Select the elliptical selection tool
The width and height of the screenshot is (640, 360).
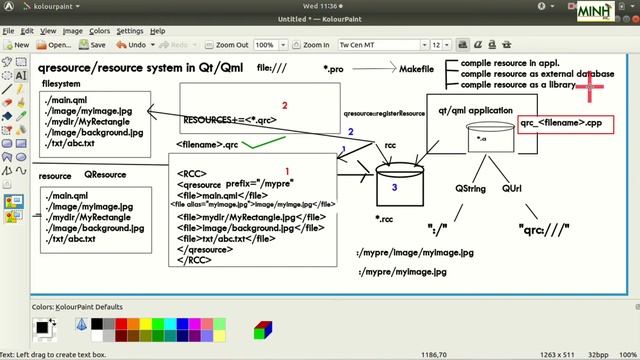tap(7, 76)
